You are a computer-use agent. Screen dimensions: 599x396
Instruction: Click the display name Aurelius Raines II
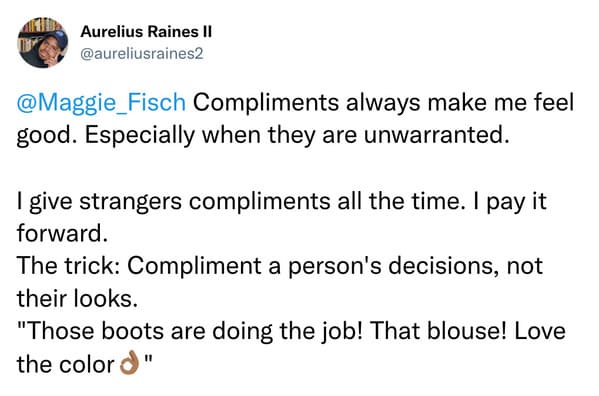[146, 32]
